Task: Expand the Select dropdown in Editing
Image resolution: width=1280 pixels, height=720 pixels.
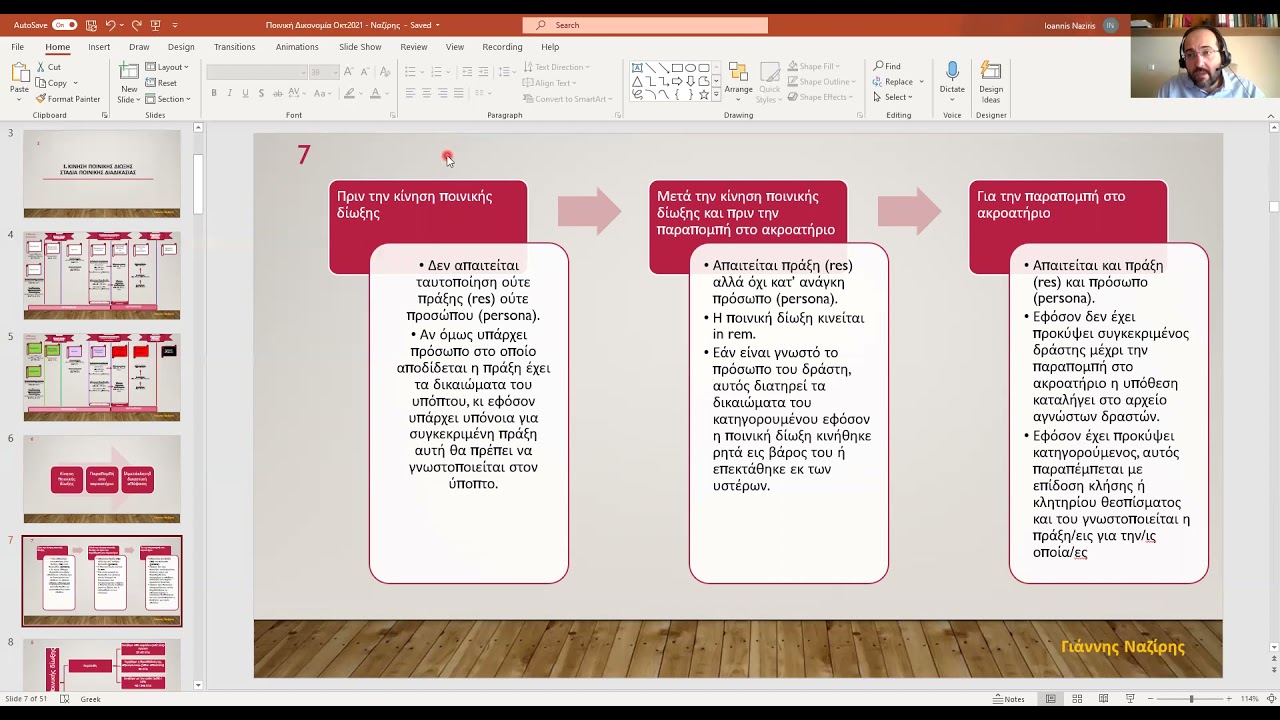Action: 892,97
